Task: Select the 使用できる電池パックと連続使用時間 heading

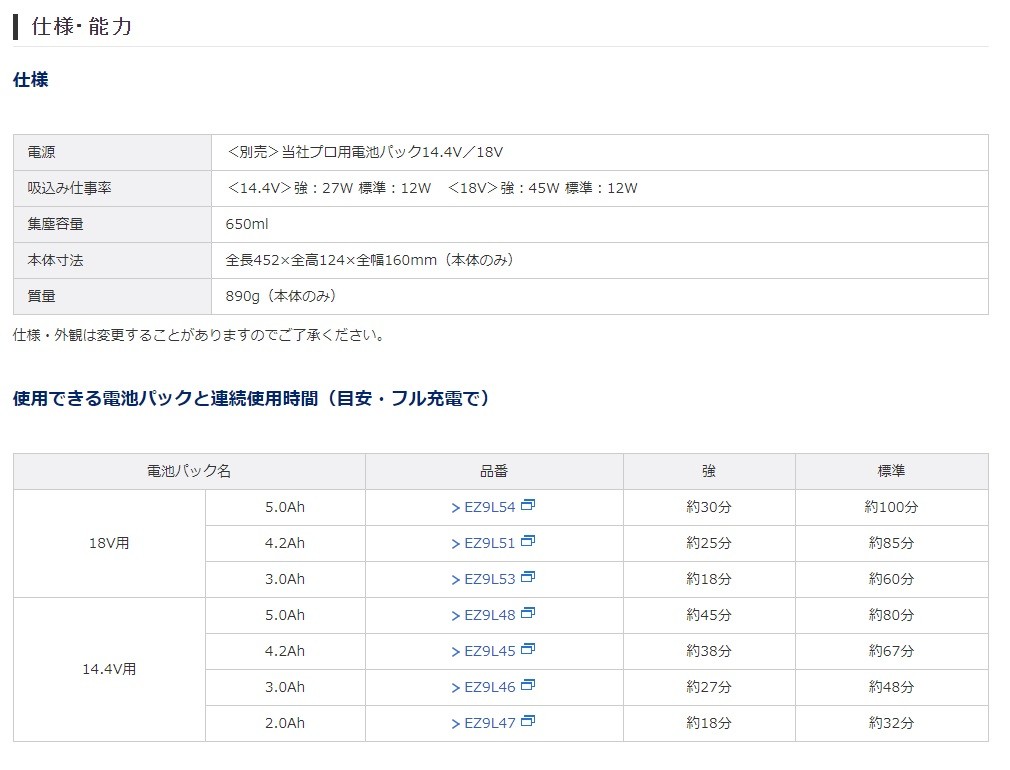Action: [x=251, y=398]
